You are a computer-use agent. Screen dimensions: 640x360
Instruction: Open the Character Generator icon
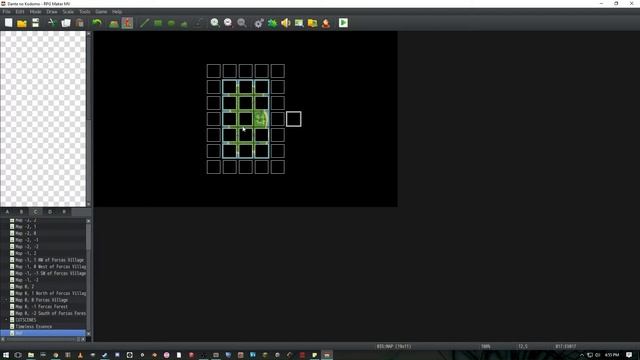click(326, 23)
